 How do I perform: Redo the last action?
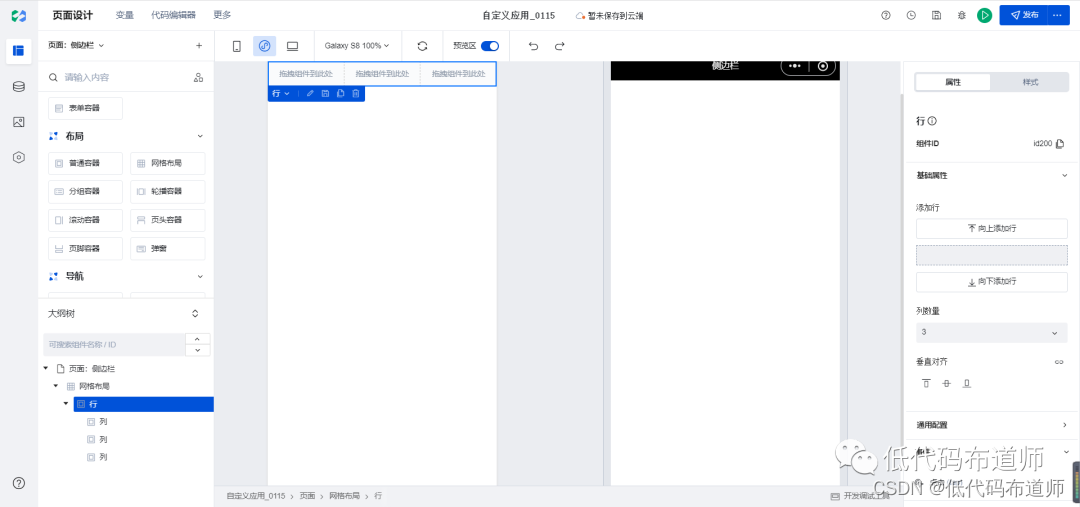tap(559, 46)
